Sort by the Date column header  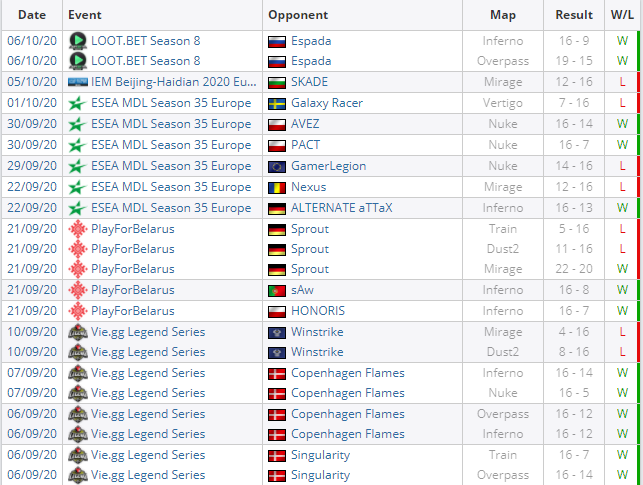[x=32, y=15]
